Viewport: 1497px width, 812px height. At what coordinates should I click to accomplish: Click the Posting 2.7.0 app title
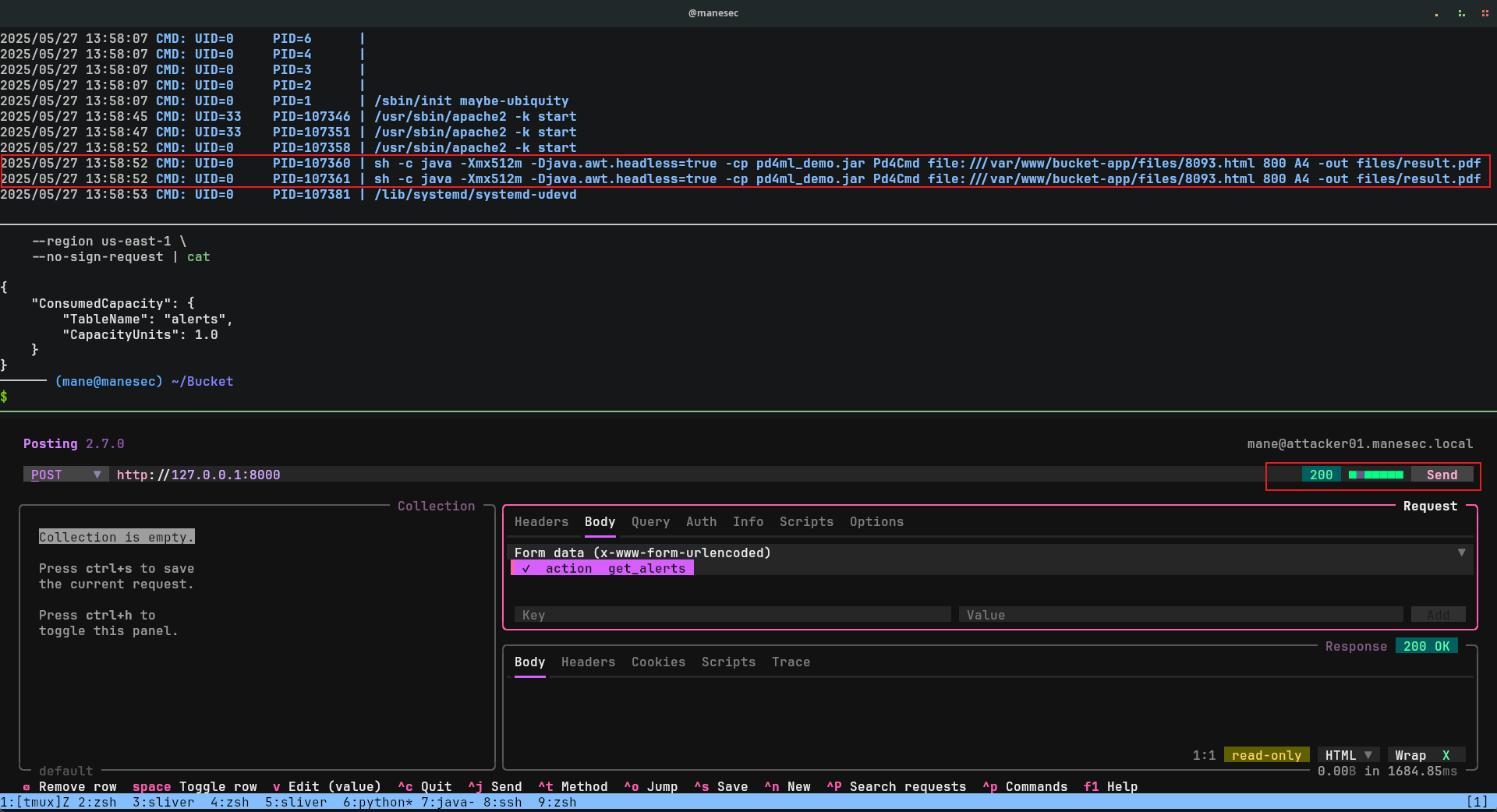pos(73,443)
